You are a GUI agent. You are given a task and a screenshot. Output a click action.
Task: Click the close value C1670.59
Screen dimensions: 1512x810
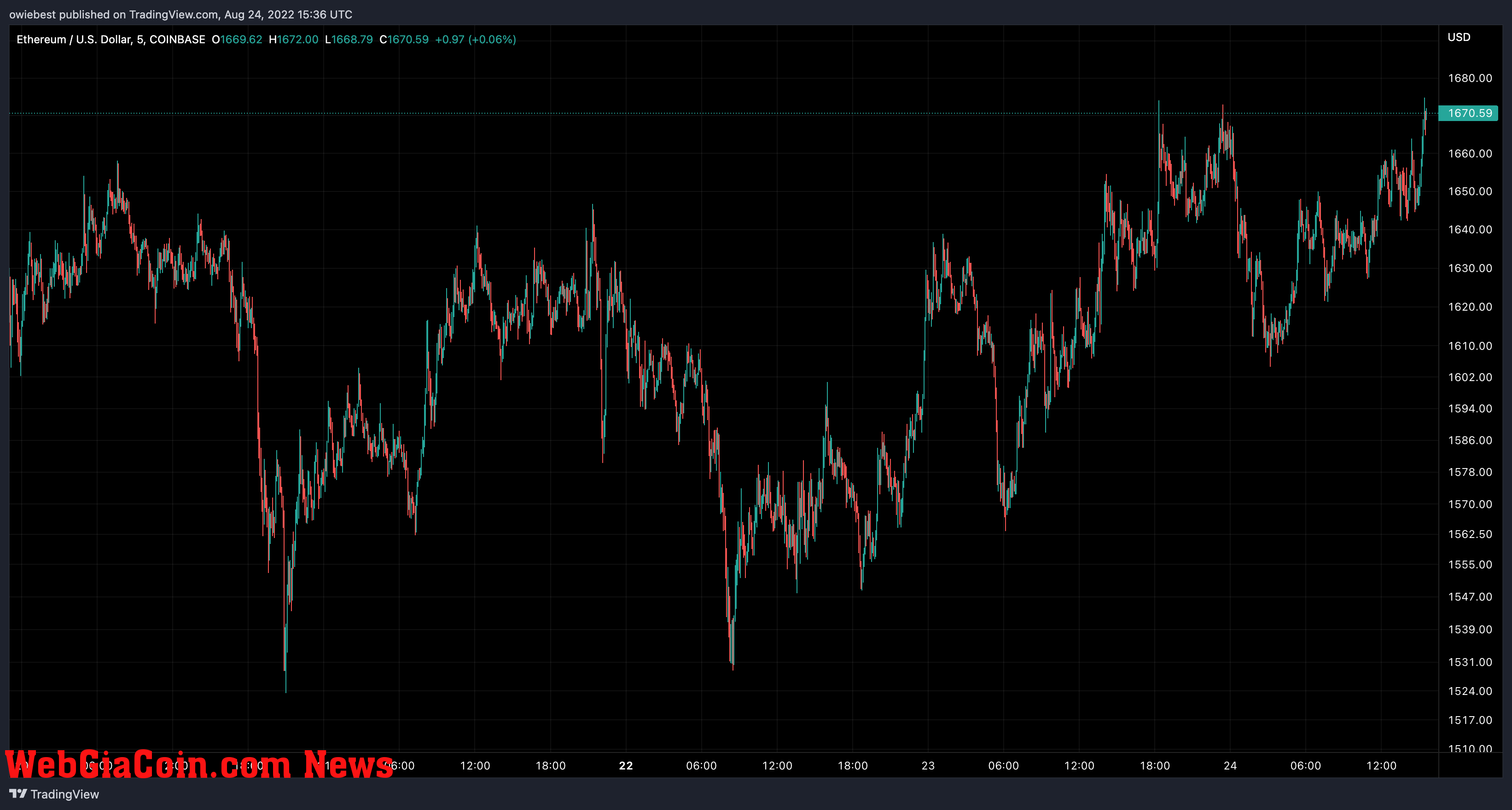tap(404, 39)
